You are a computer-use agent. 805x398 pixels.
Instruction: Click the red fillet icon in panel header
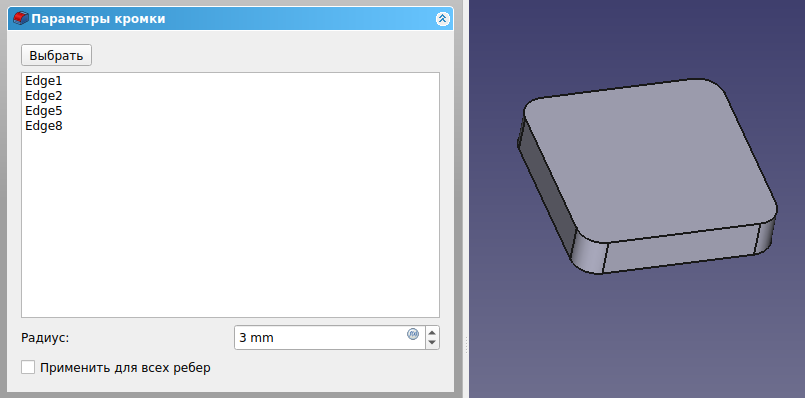click(21, 19)
